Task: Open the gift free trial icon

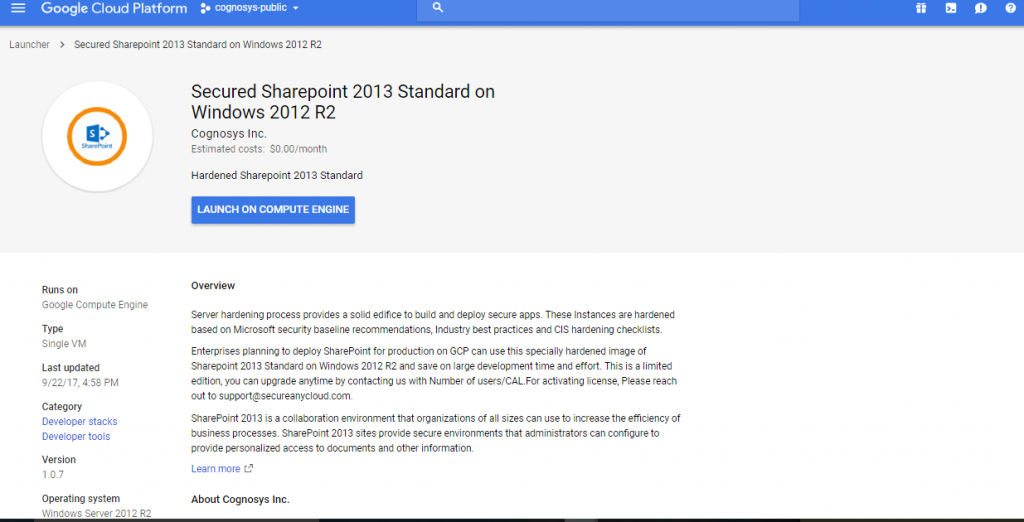Action: point(921,8)
